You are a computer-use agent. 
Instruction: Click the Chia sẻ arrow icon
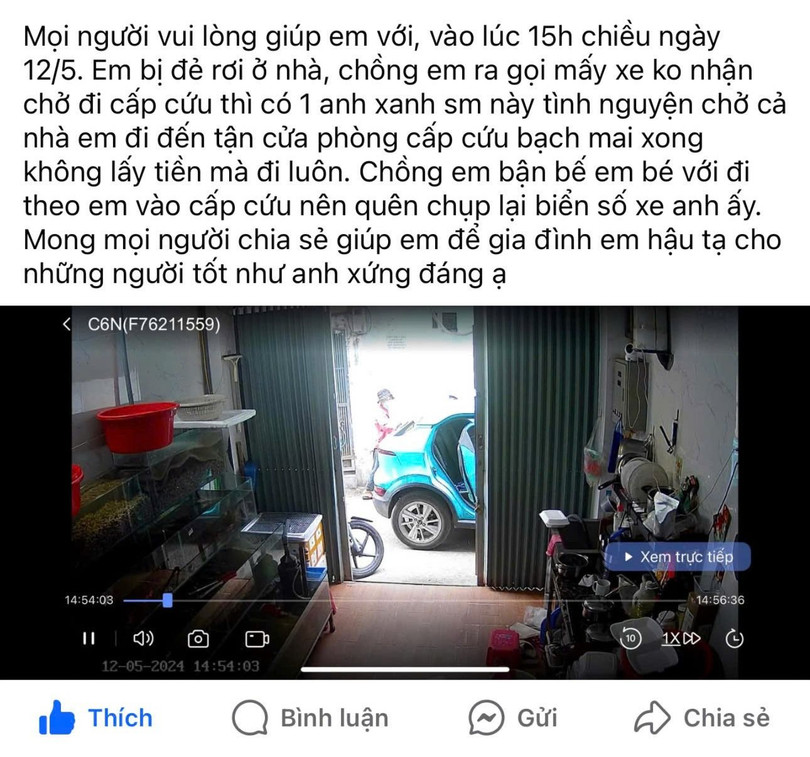[x=652, y=717]
